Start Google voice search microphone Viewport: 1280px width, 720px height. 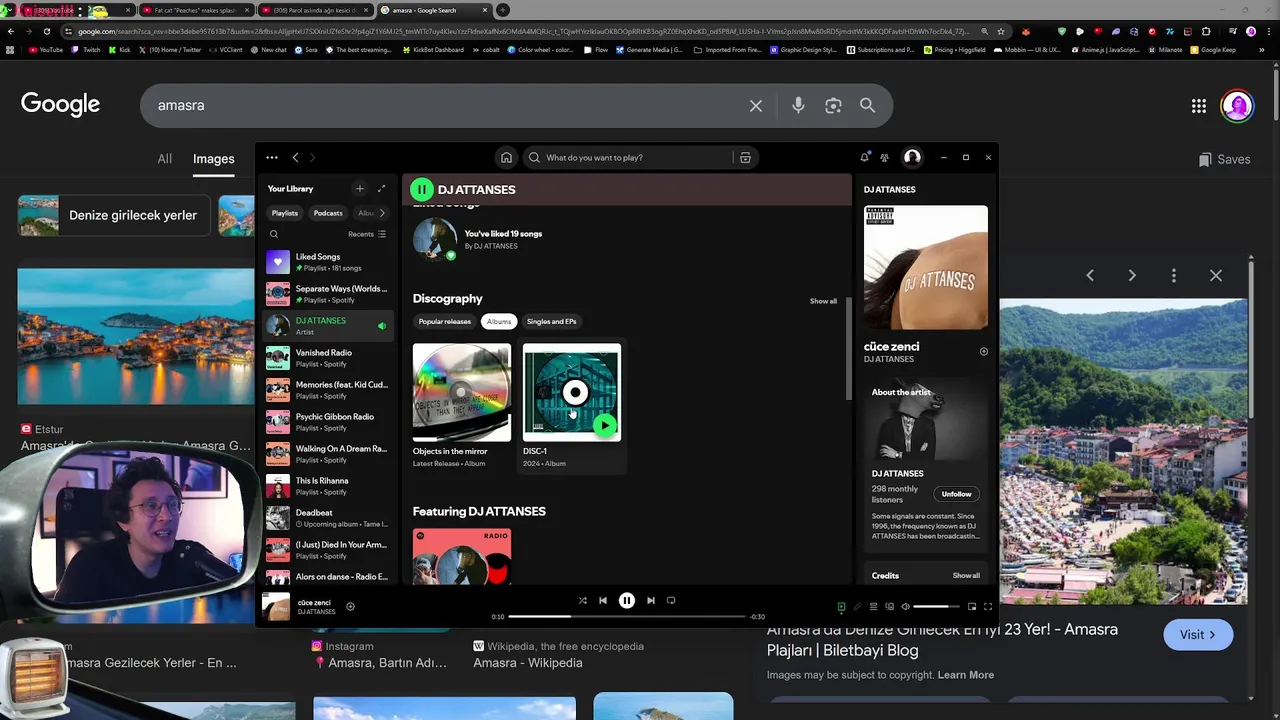[x=798, y=105]
